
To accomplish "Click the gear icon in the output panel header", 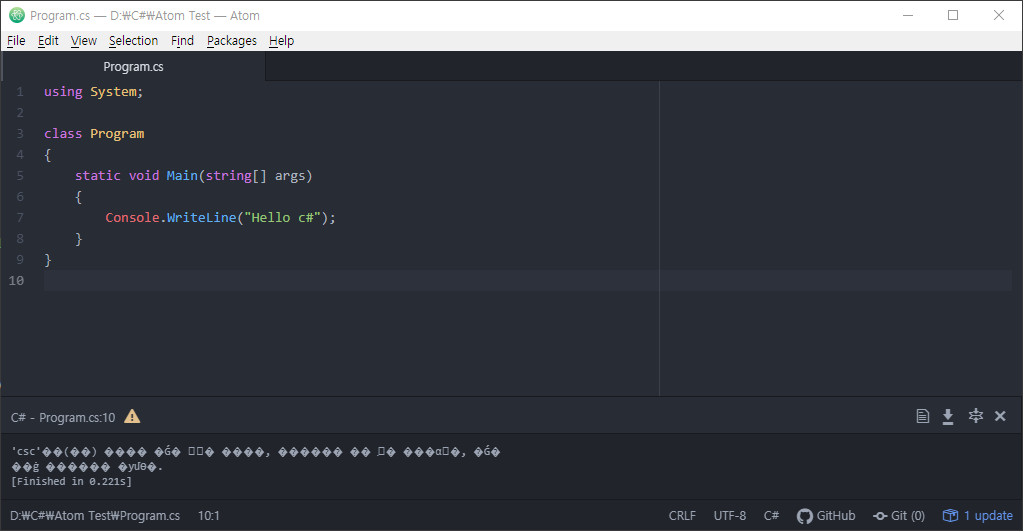I will 975,416.
